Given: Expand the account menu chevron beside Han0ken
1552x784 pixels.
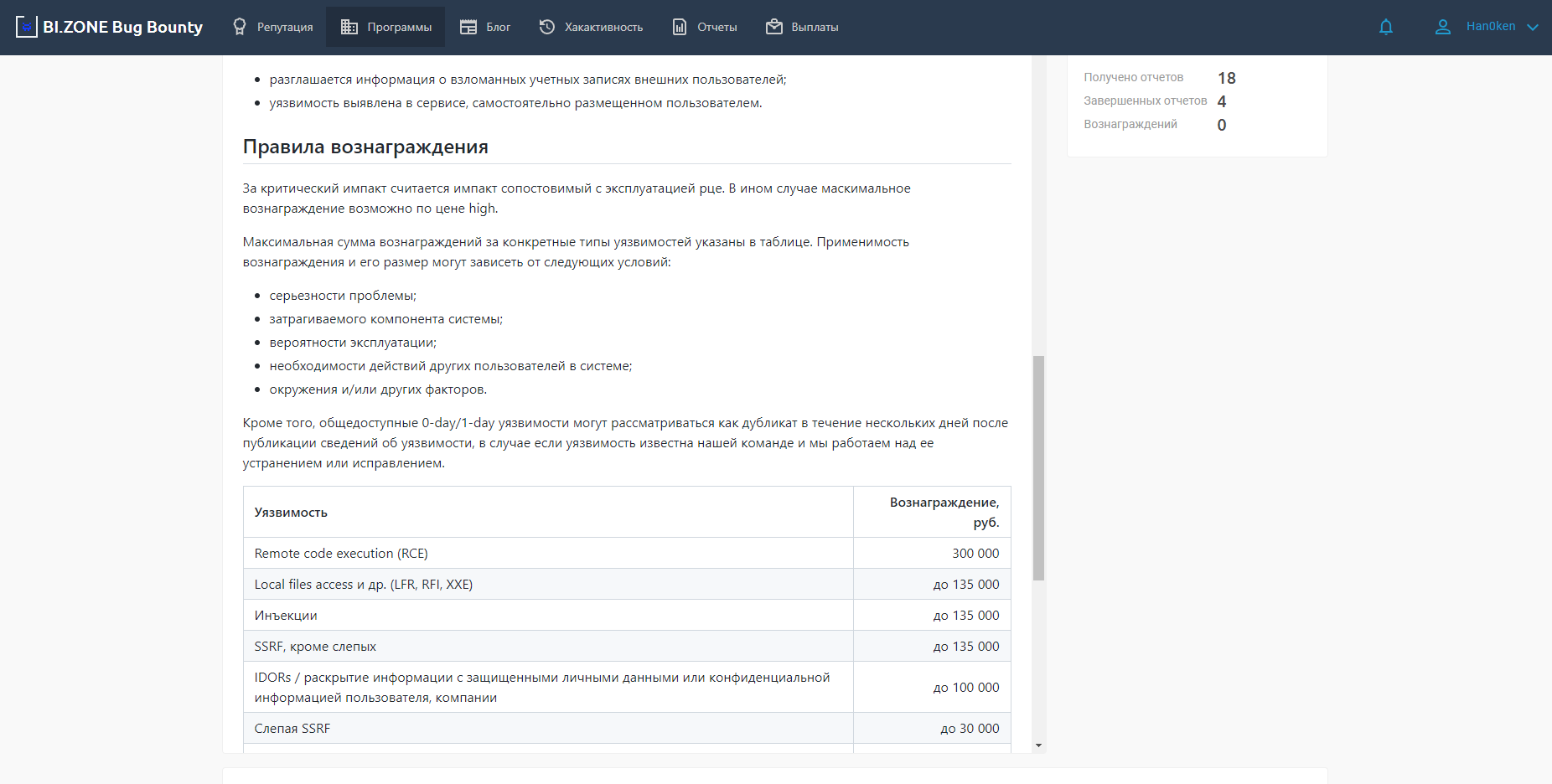Looking at the screenshot, I should tap(1533, 27).
